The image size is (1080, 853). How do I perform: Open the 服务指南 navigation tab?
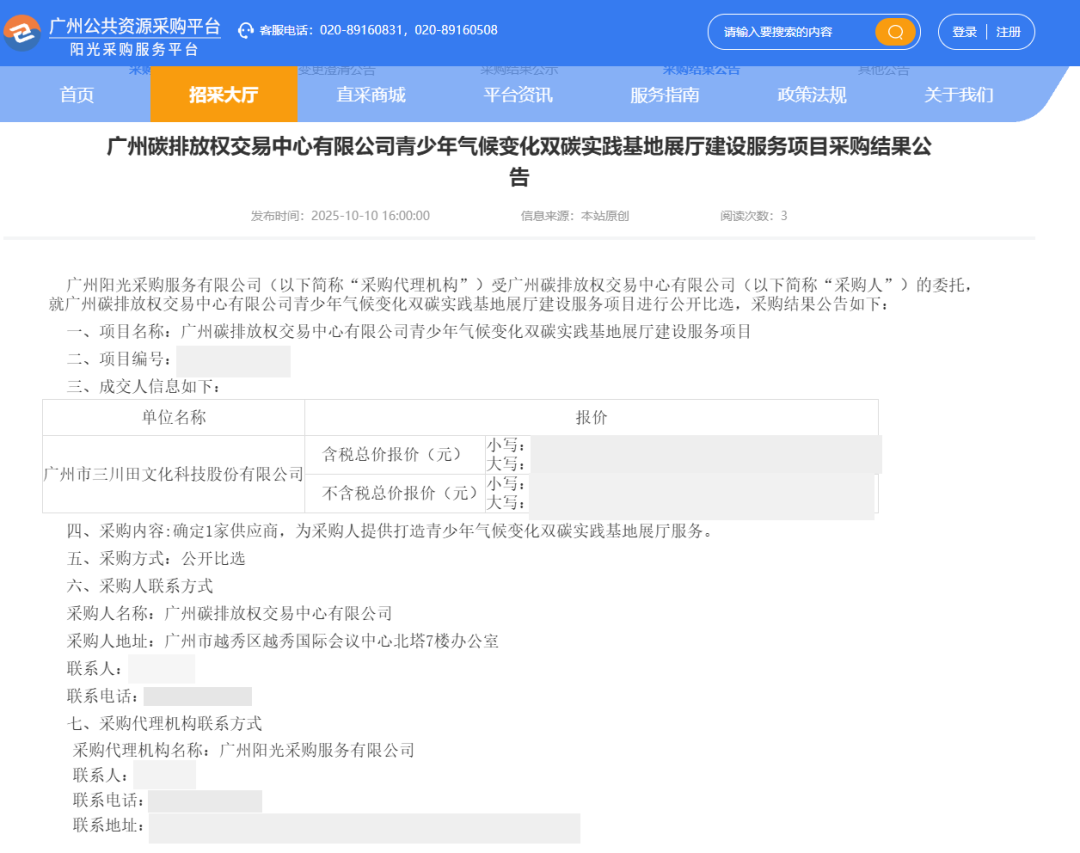coord(664,95)
